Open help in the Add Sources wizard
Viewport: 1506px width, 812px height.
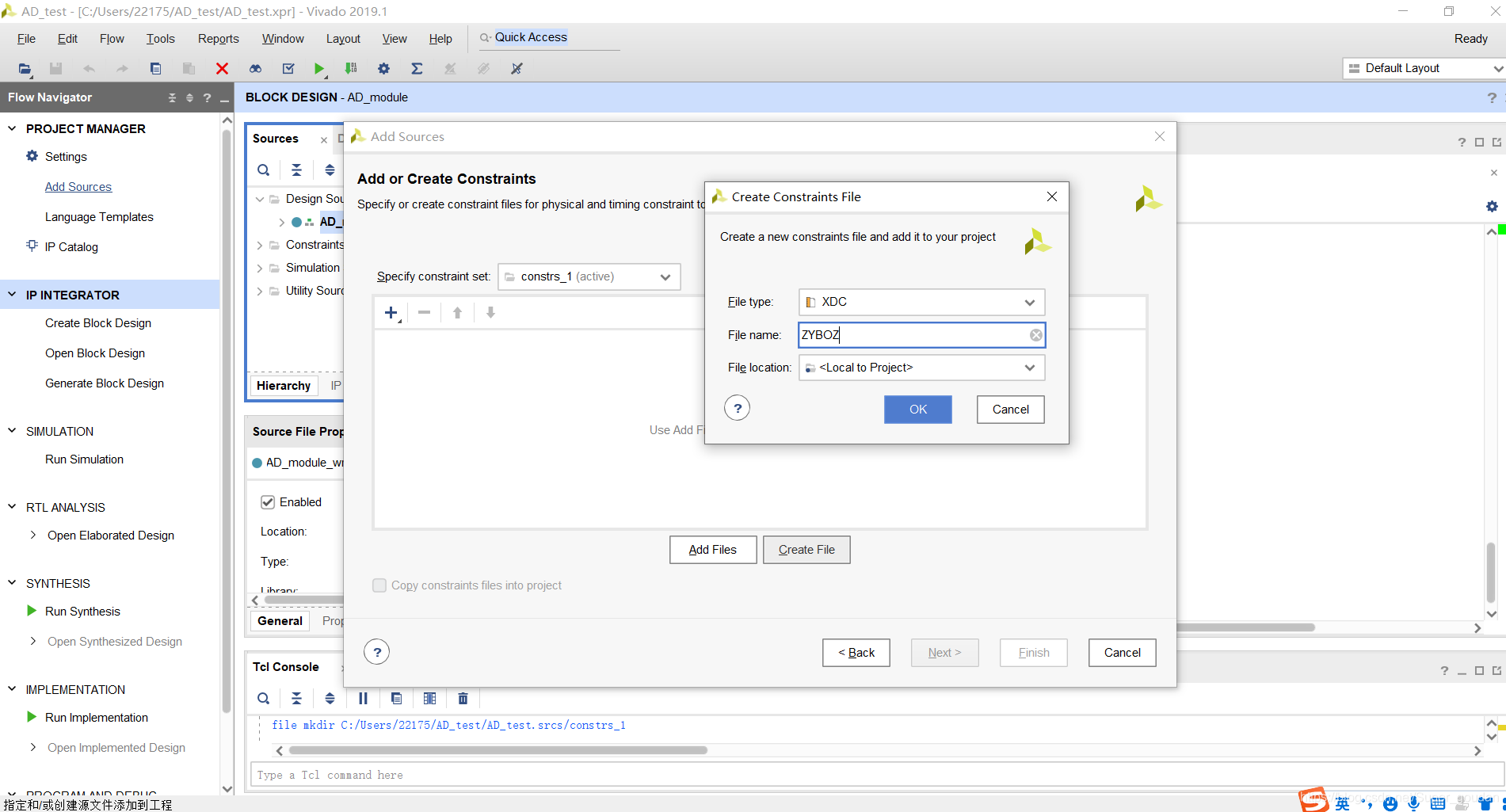tap(377, 652)
